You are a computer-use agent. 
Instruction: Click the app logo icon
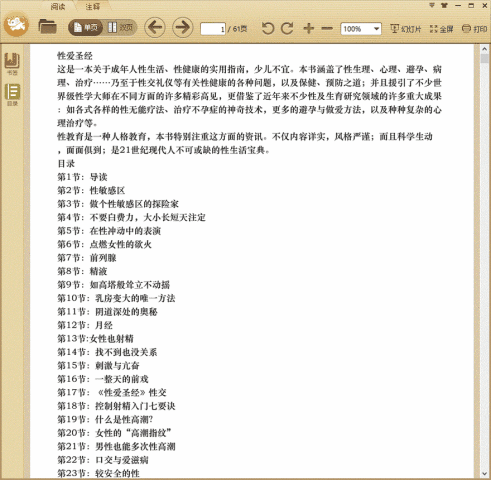(x=16, y=24)
